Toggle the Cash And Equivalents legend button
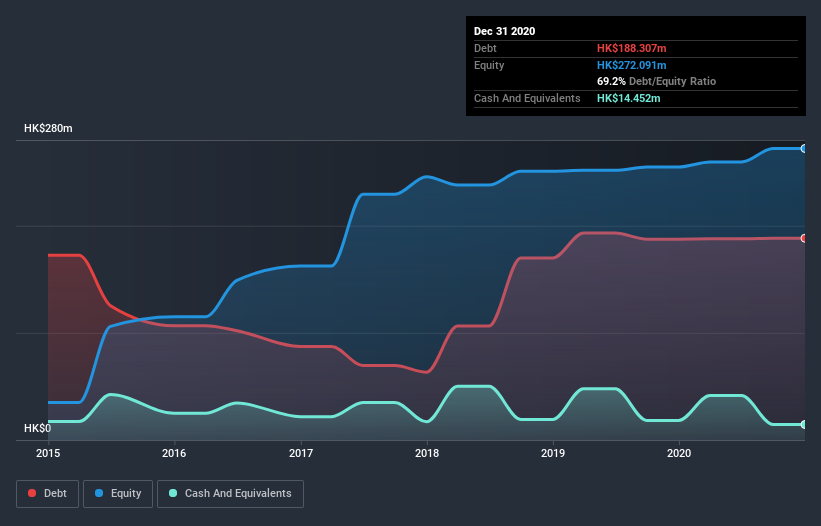 [x=230, y=494]
